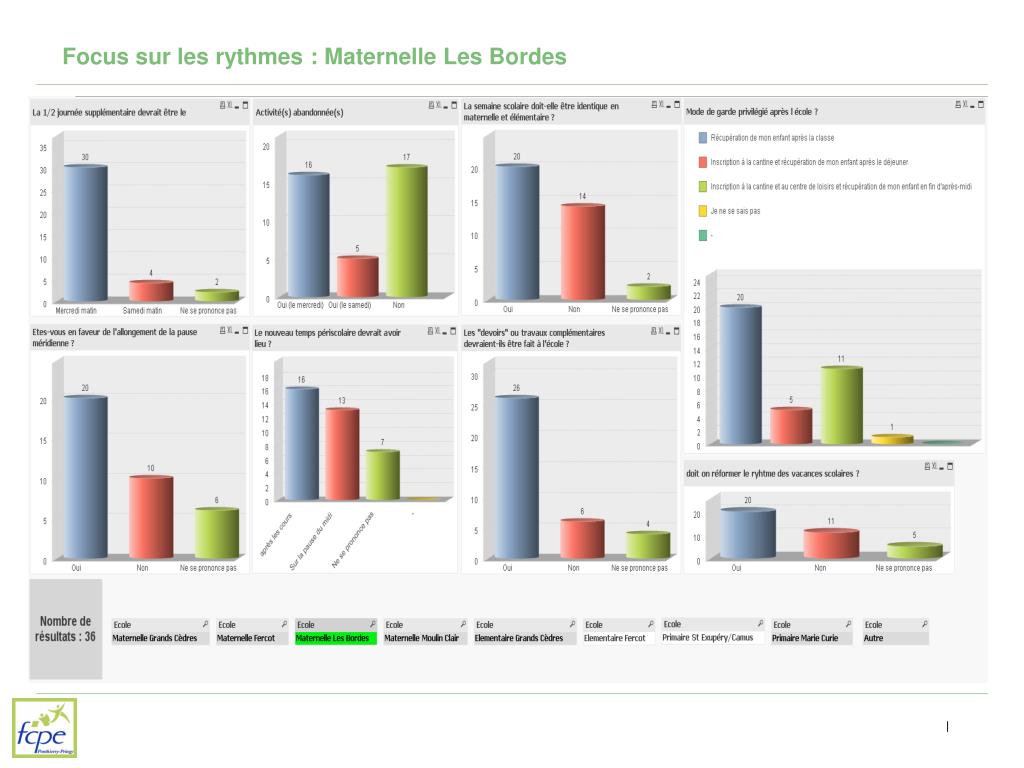Open search in Maternelle Grands Cèdres list box
The width and height of the screenshot is (1024, 768).
click(x=205, y=624)
